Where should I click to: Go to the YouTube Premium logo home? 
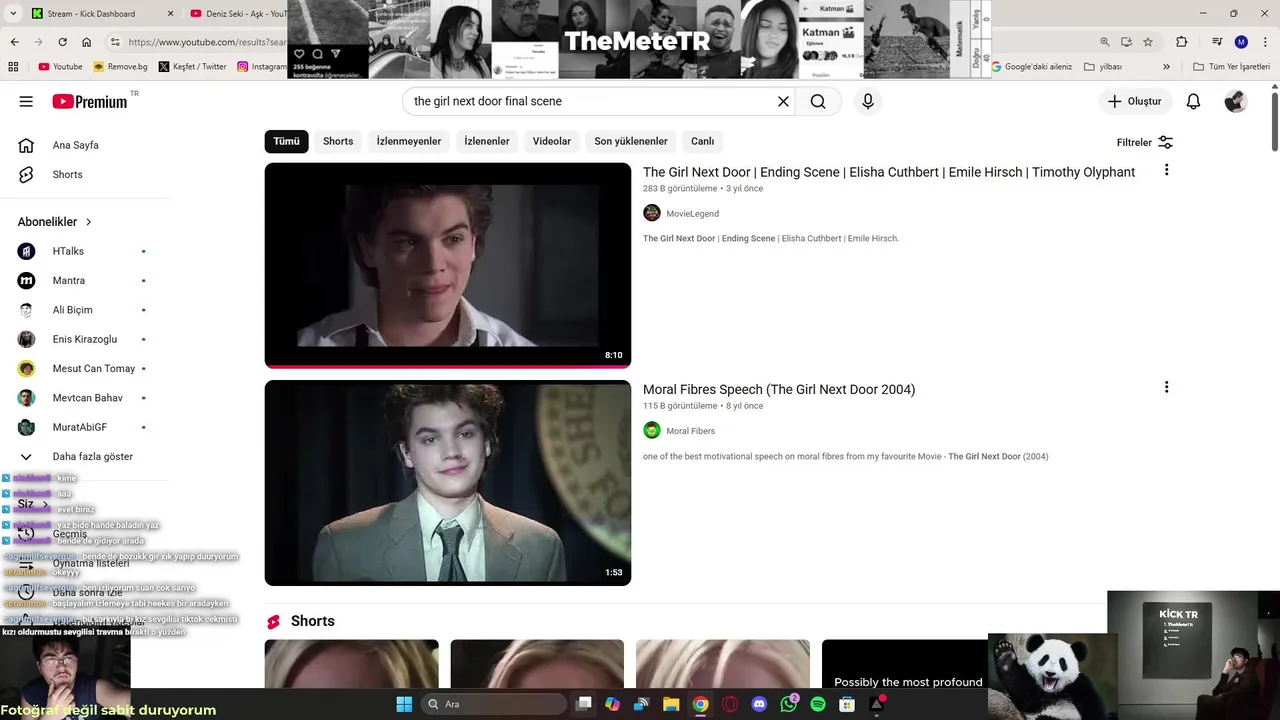90,101
